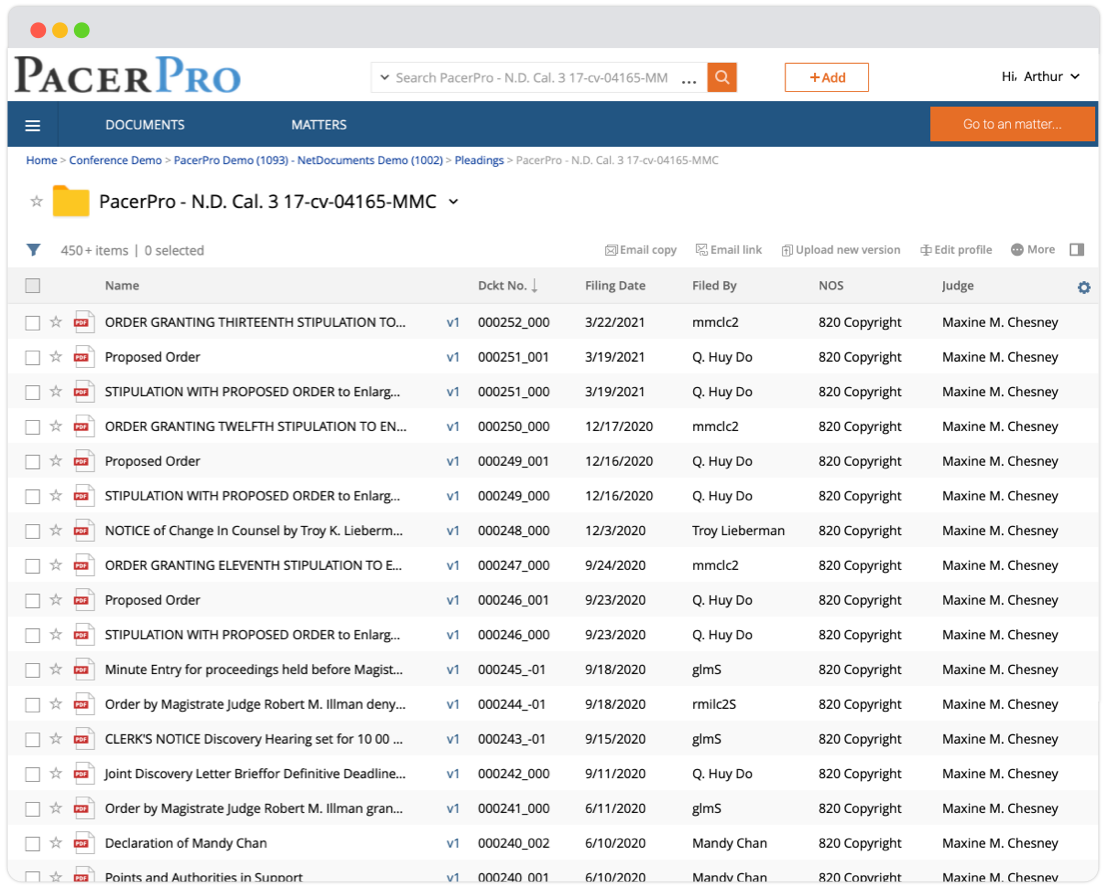
Task: Open the Hi, Arthur user menu
Action: 1040,76
